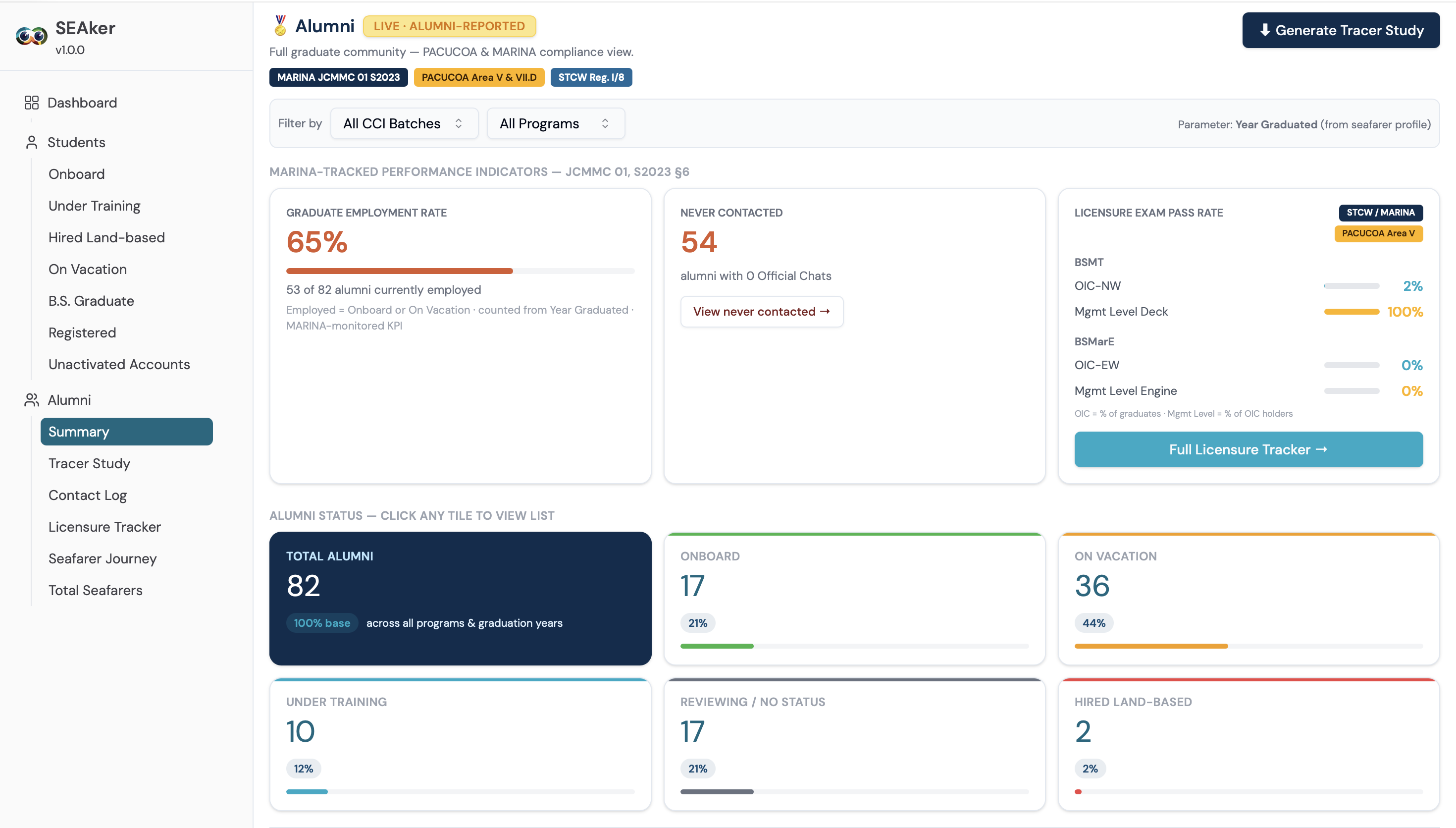Screen dimensions: 1456x828
Task: Click the Students person icon
Action: click(x=31, y=142)
